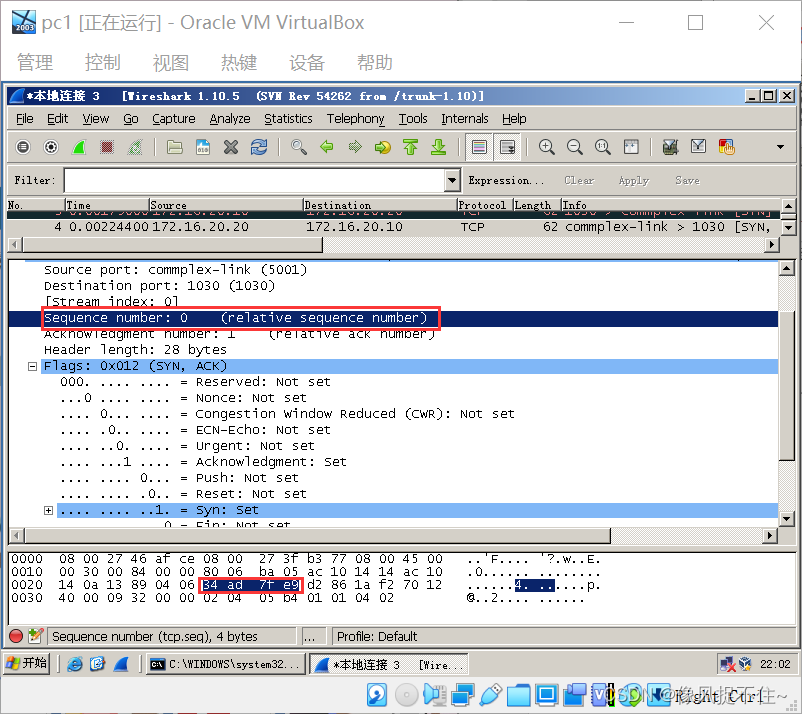
Task: Open the File menu
Action: [25, 119]
